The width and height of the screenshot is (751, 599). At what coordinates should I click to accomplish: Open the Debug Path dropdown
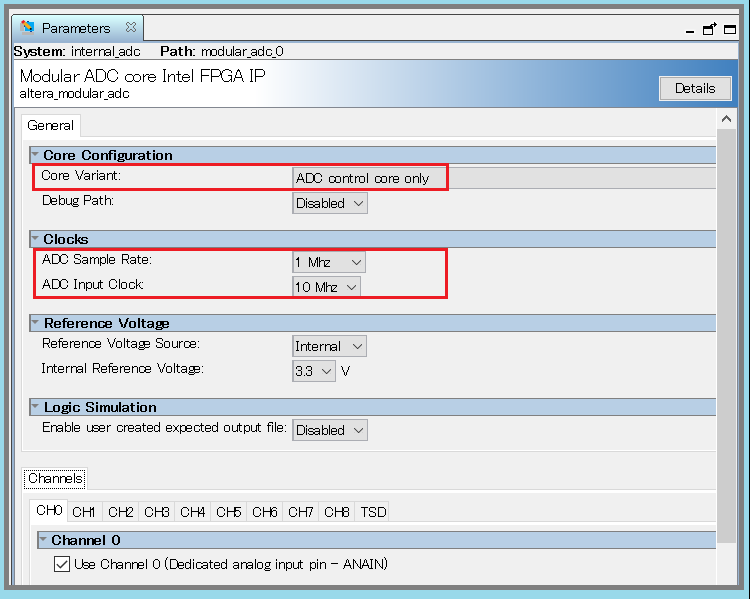(x=330, y=203)
